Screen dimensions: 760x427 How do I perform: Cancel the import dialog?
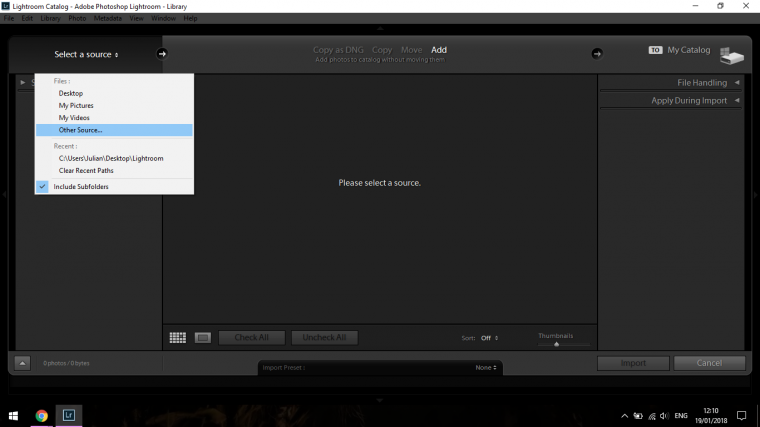click(709, 363)
